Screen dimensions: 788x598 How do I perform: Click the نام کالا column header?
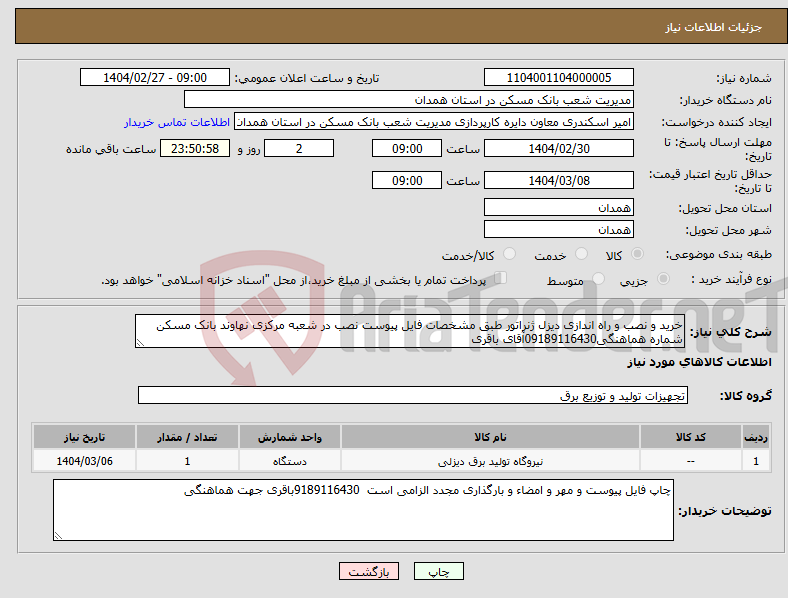(x=490, y=437)
